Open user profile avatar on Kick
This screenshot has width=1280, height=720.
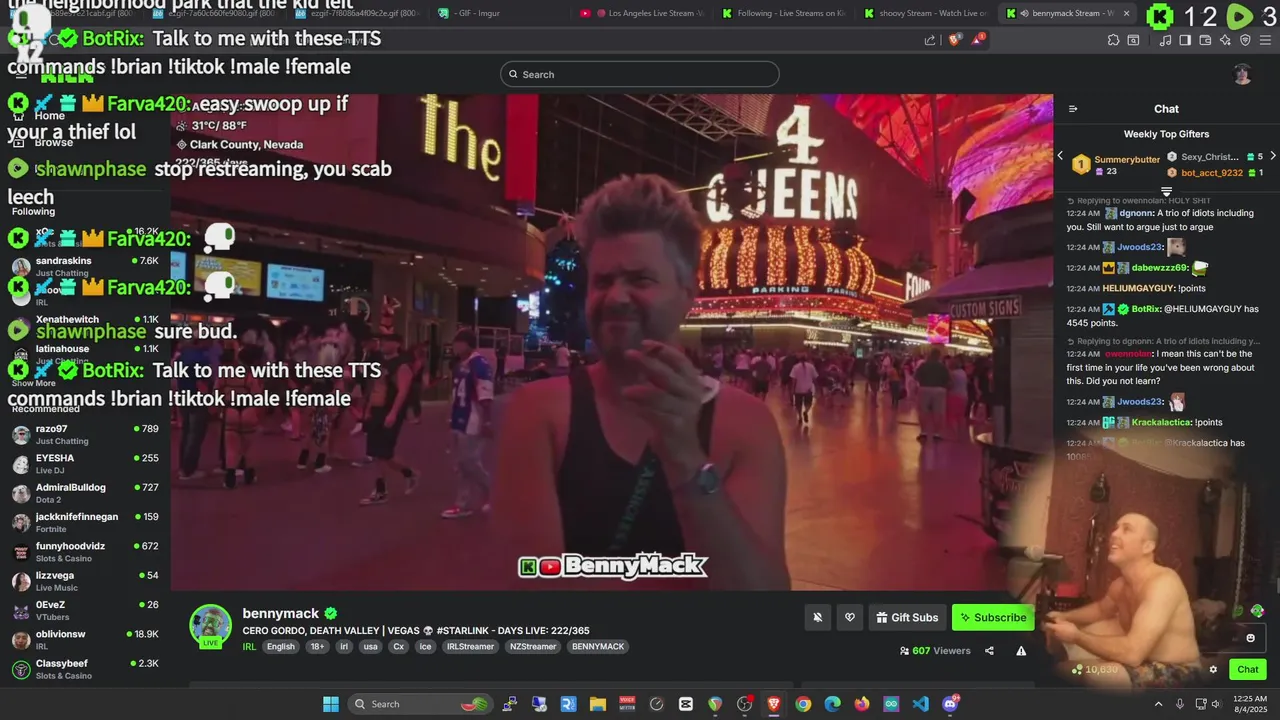click(x=1242, y=74)
